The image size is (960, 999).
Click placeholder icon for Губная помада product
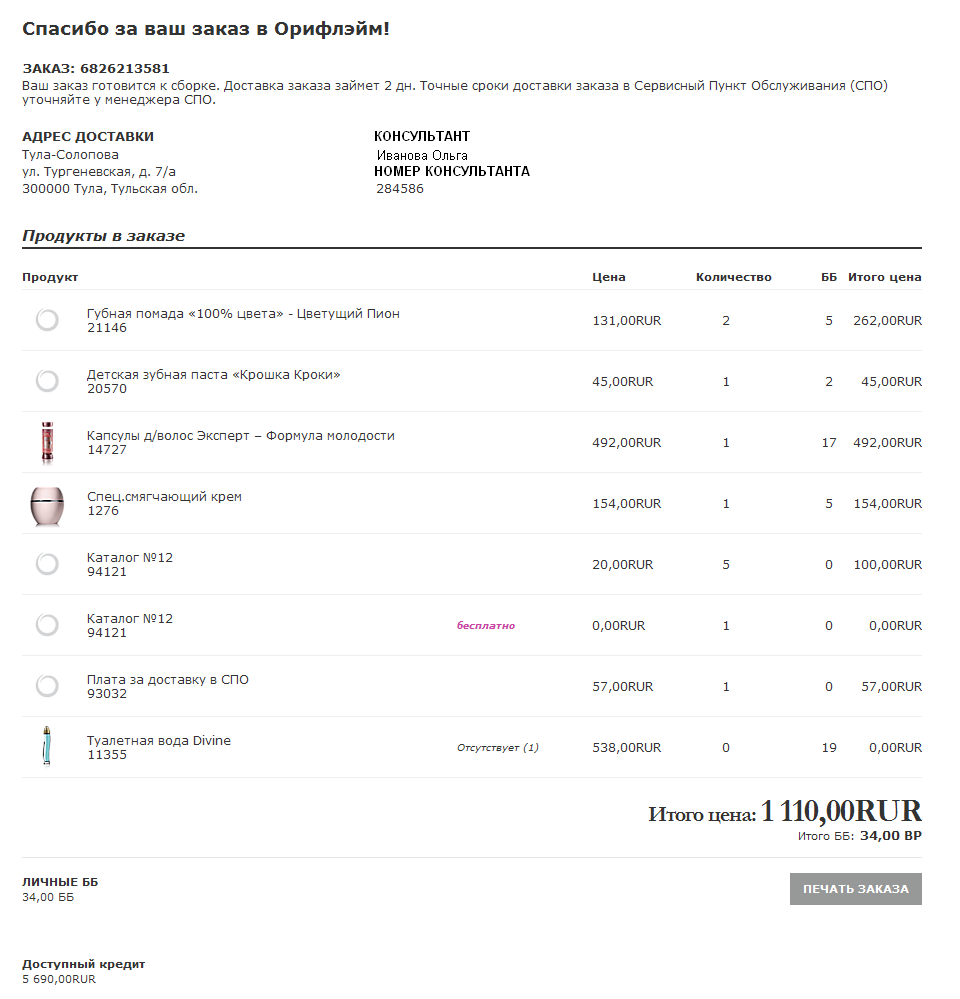[x=47, y=320]
